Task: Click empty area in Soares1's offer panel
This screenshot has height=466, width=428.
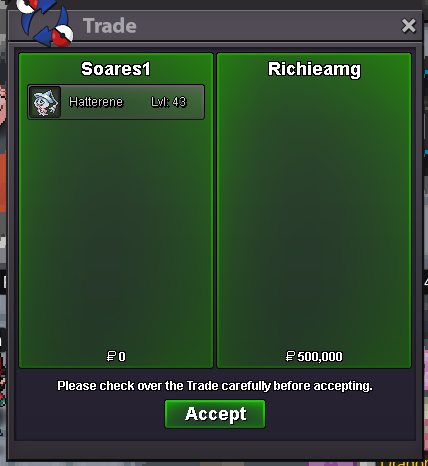Action: point(116,233)
